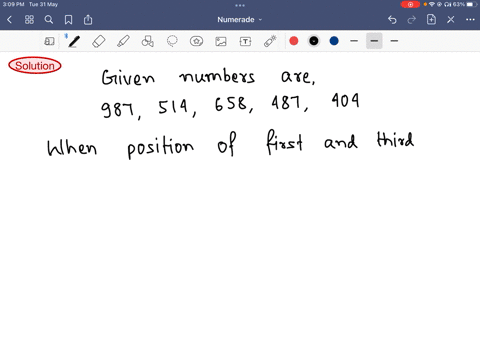Open the search magnifier
This screenshot has height=360, width=480.
point(49,20)
